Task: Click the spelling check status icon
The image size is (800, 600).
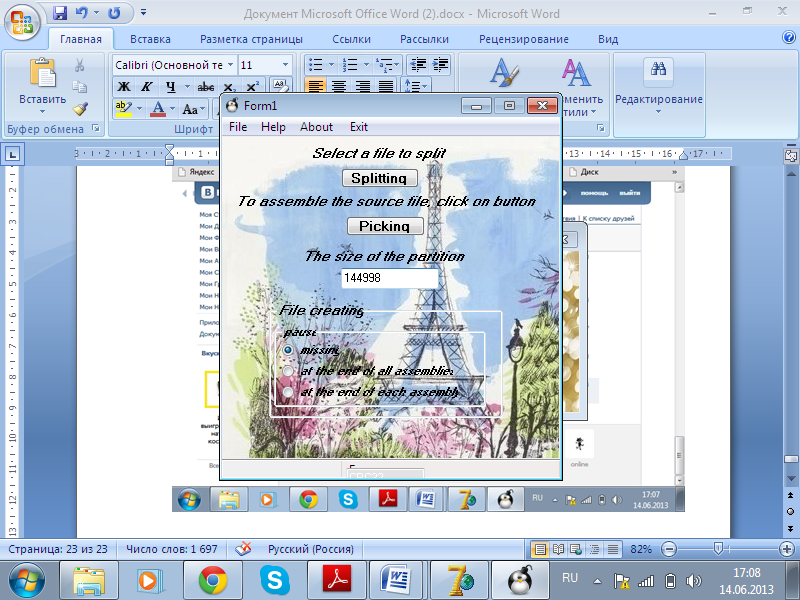Action: coord(243,549)
